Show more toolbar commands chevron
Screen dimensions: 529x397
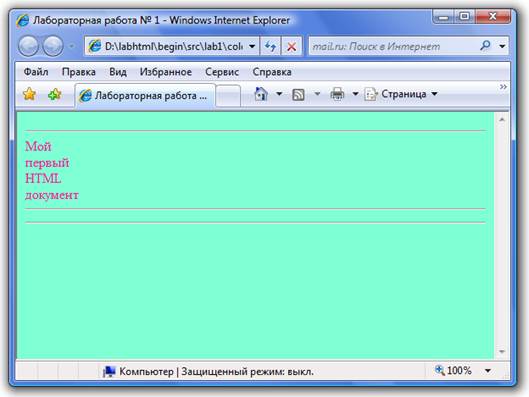click(x=503, y=87)
